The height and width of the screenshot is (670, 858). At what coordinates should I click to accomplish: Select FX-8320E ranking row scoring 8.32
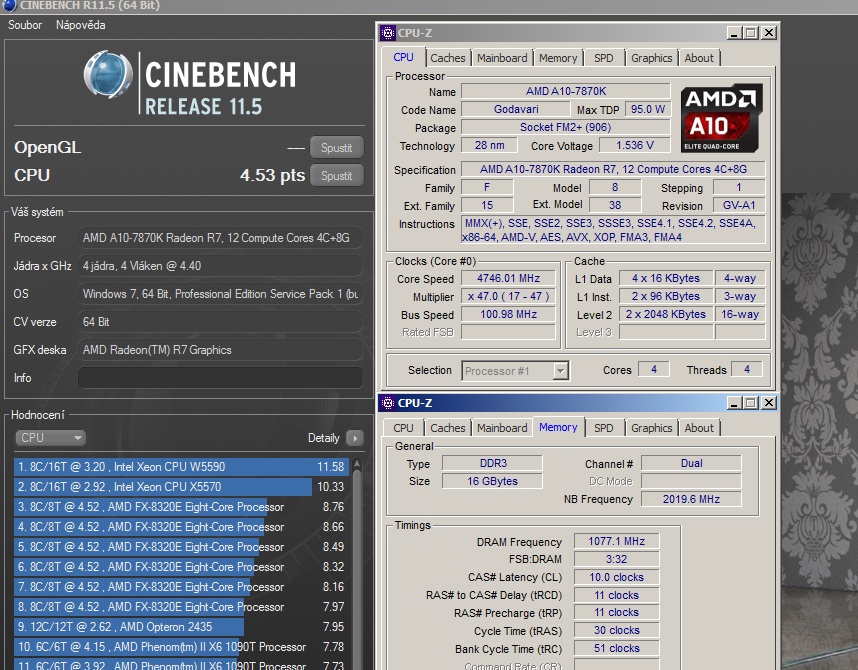point(181,567)
